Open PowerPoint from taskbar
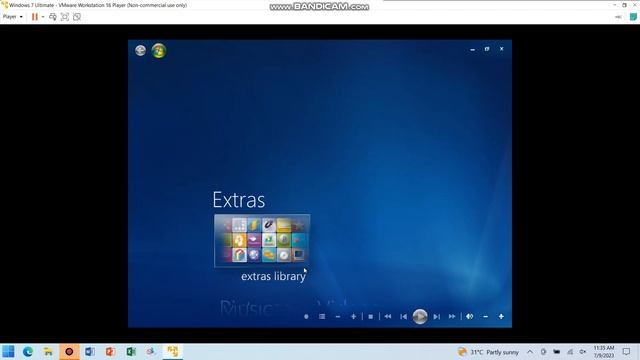 110,351
